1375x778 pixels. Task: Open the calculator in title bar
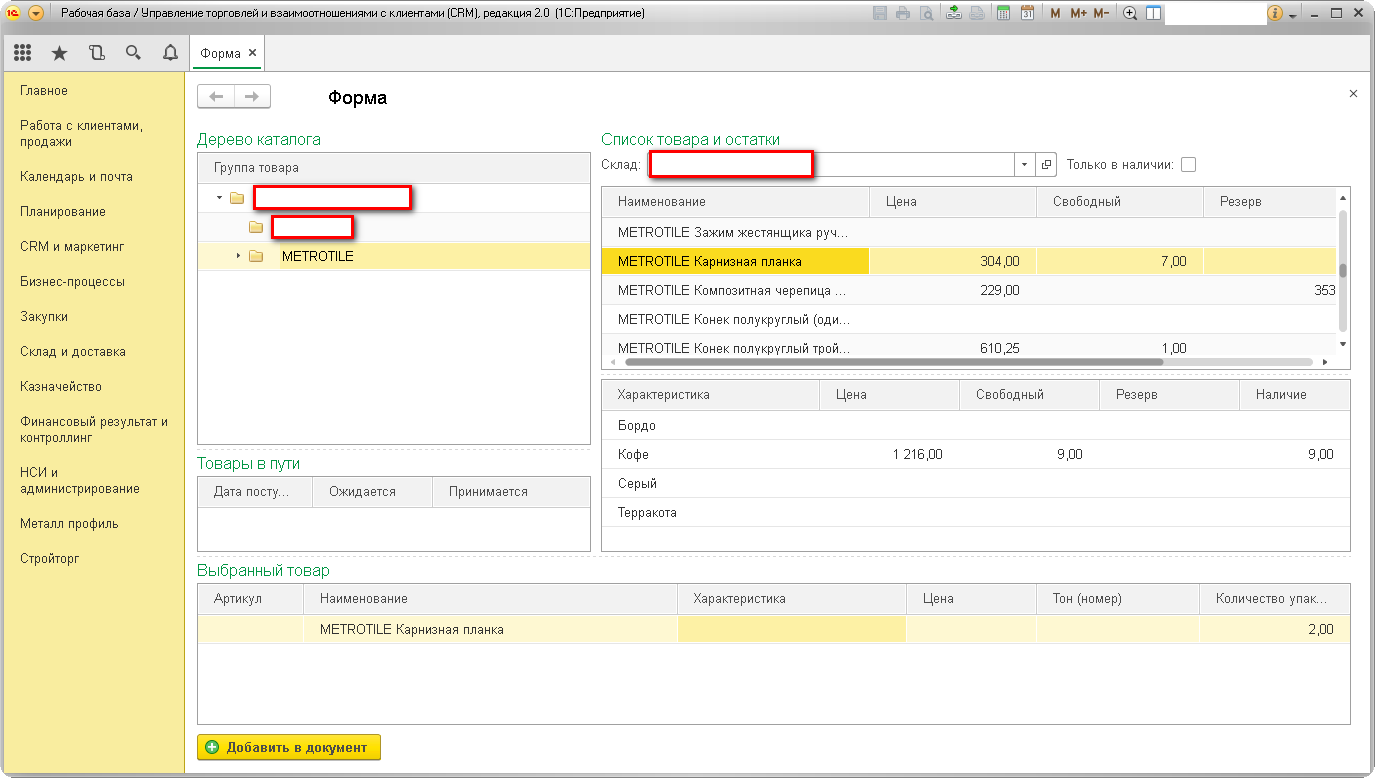tap(1003, 14)
